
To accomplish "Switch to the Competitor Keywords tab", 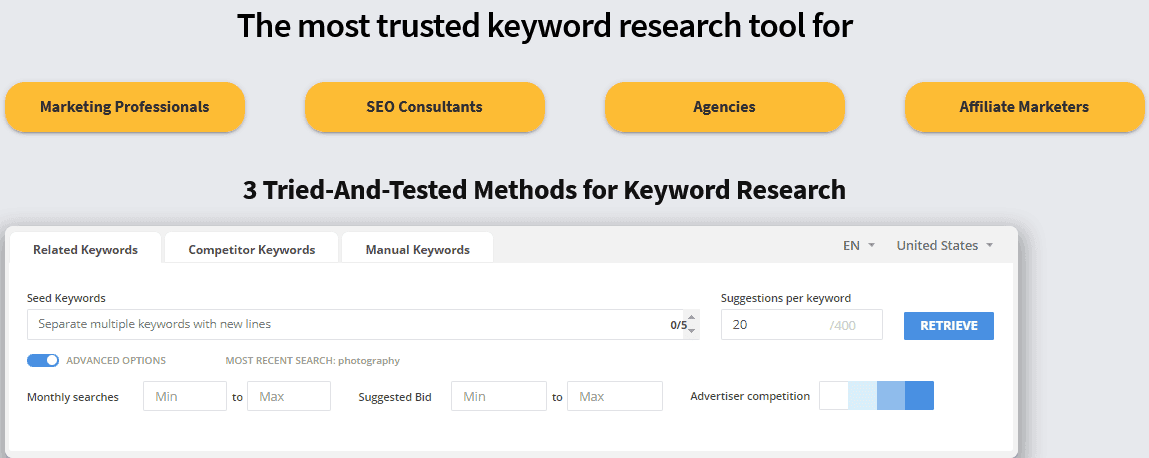I will point(252,249).
